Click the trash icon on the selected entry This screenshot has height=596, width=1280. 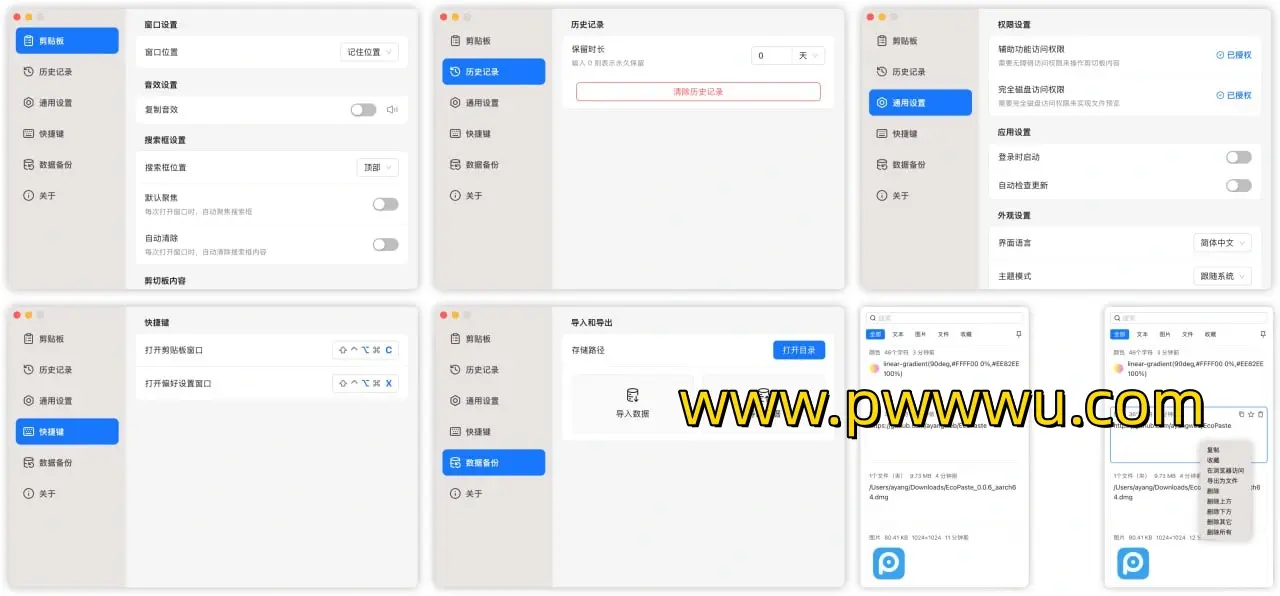point(1260,414)
